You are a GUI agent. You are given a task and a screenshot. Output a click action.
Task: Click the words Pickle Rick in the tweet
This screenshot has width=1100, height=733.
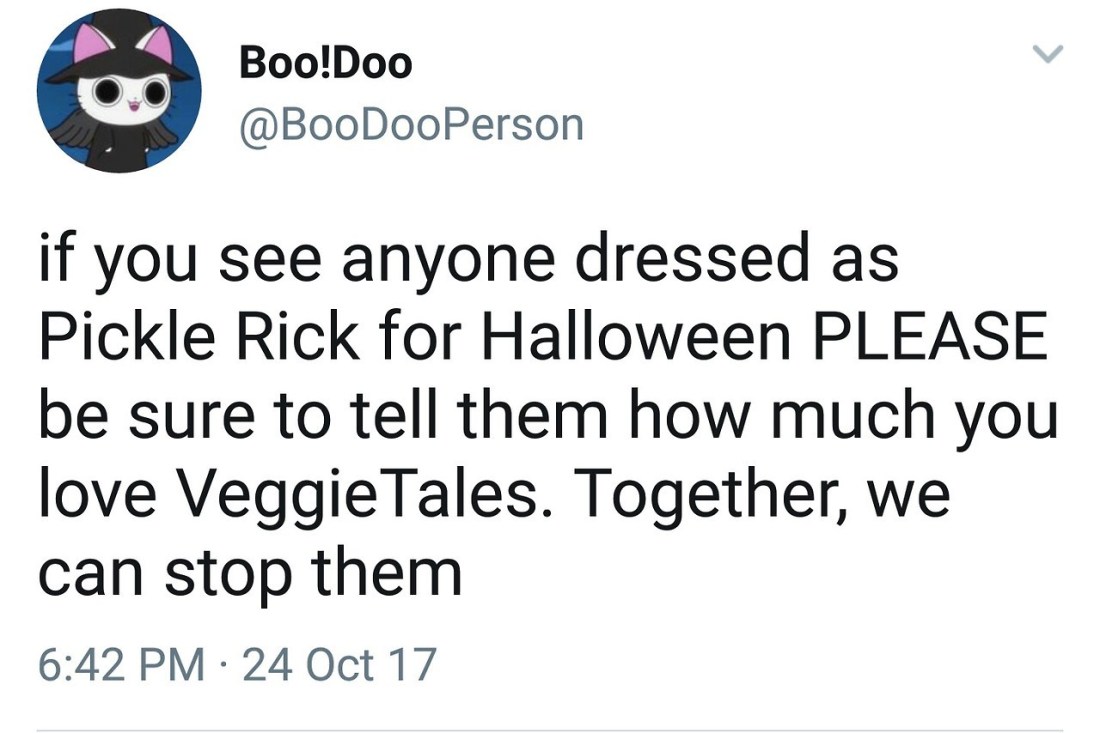(200, 335)
